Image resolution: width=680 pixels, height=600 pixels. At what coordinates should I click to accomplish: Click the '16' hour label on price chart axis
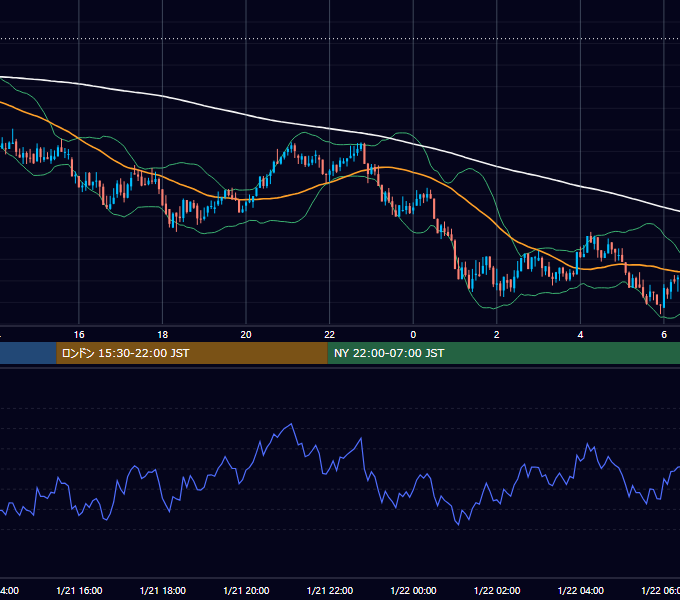point(79,335)
